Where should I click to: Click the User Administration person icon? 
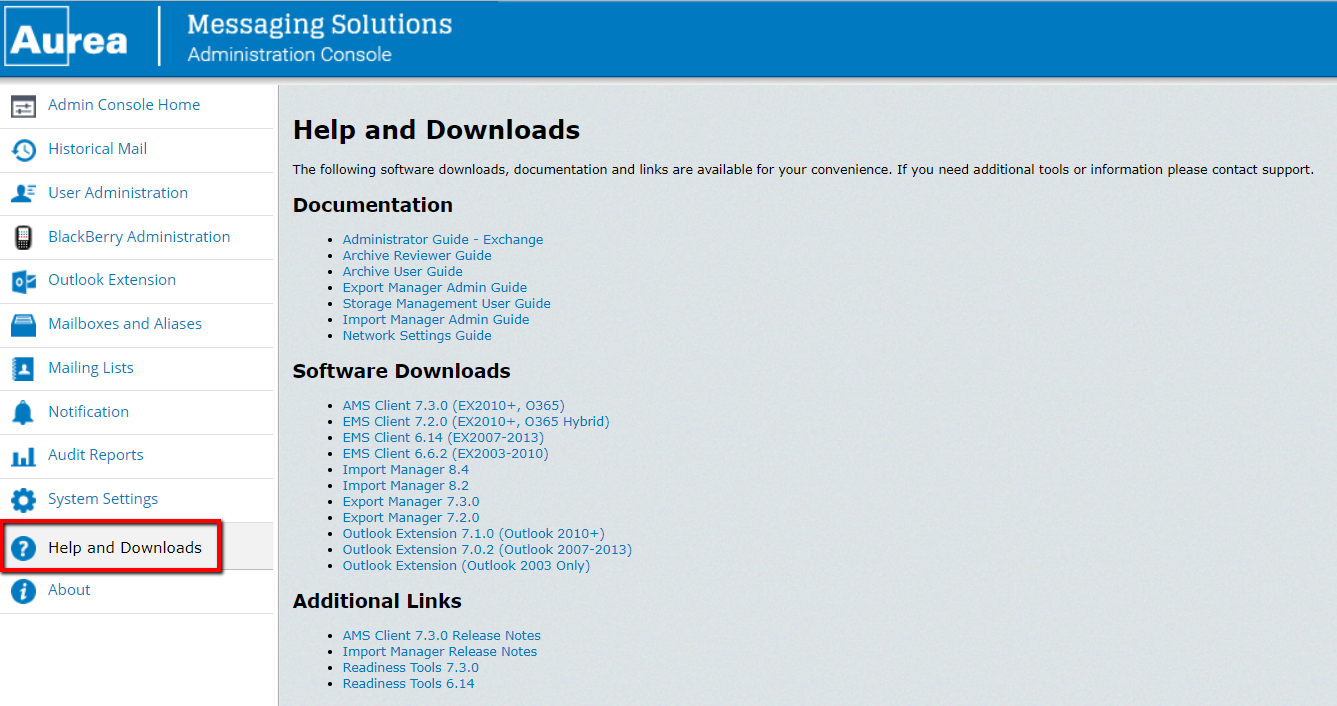click(23, 193)
